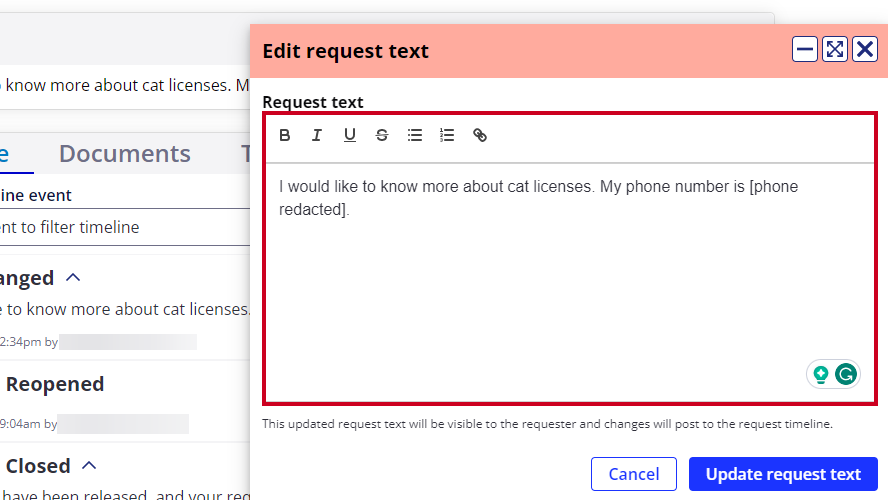Open the Grammarly widget
Image resolution: width=888 pixels, height=500 pixels.
coord(846,374)
